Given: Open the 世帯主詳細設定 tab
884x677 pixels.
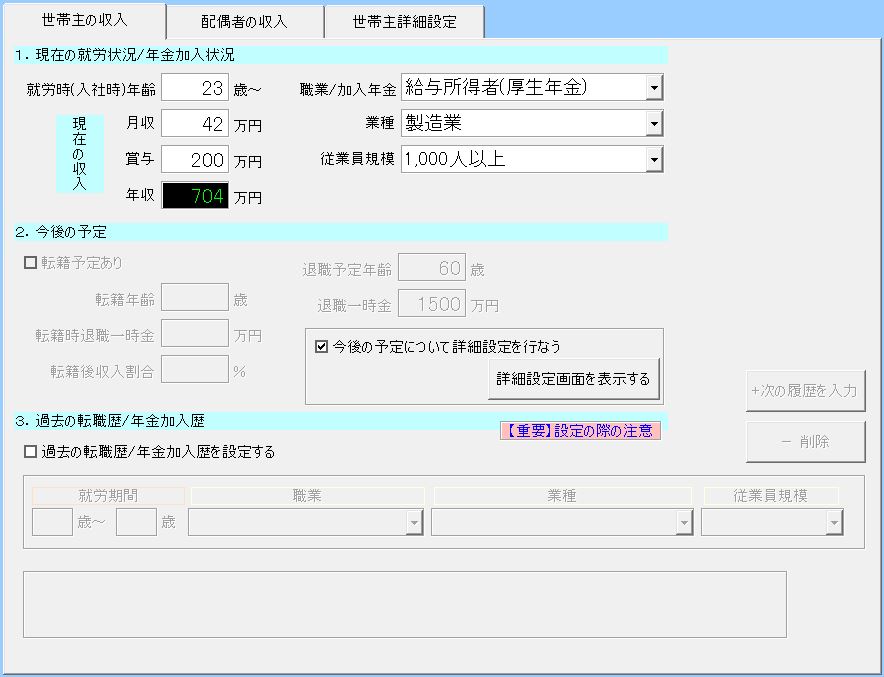Looking at the screenshot, I should 404,21.
